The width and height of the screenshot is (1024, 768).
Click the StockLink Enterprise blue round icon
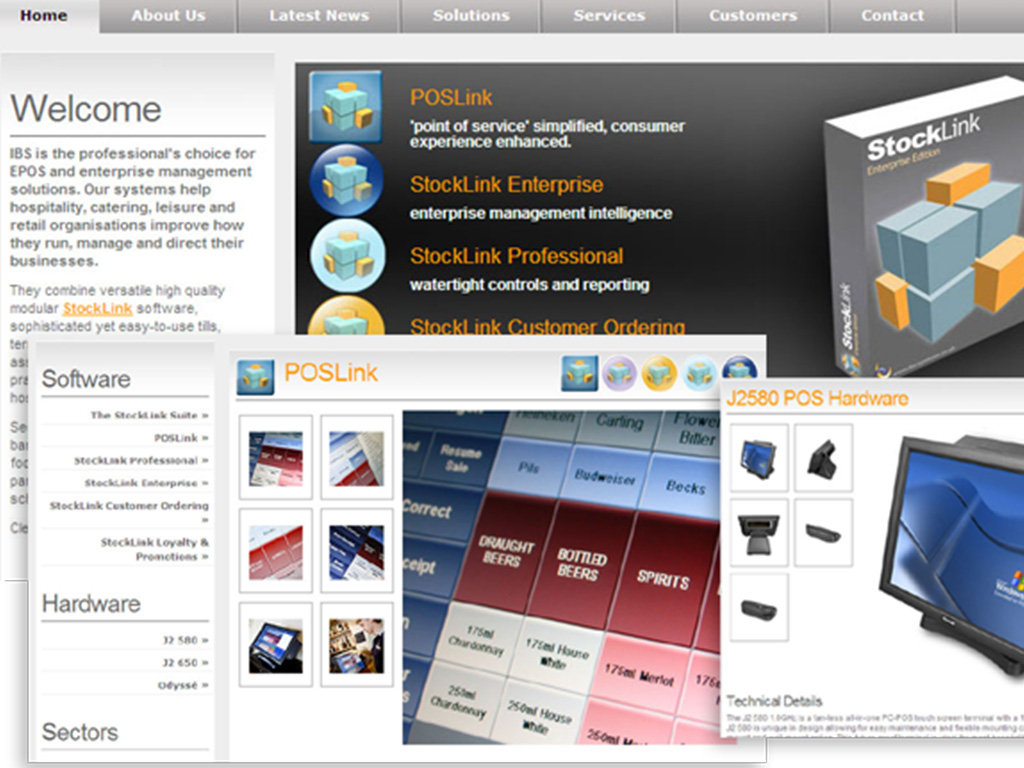click(346, 180)
